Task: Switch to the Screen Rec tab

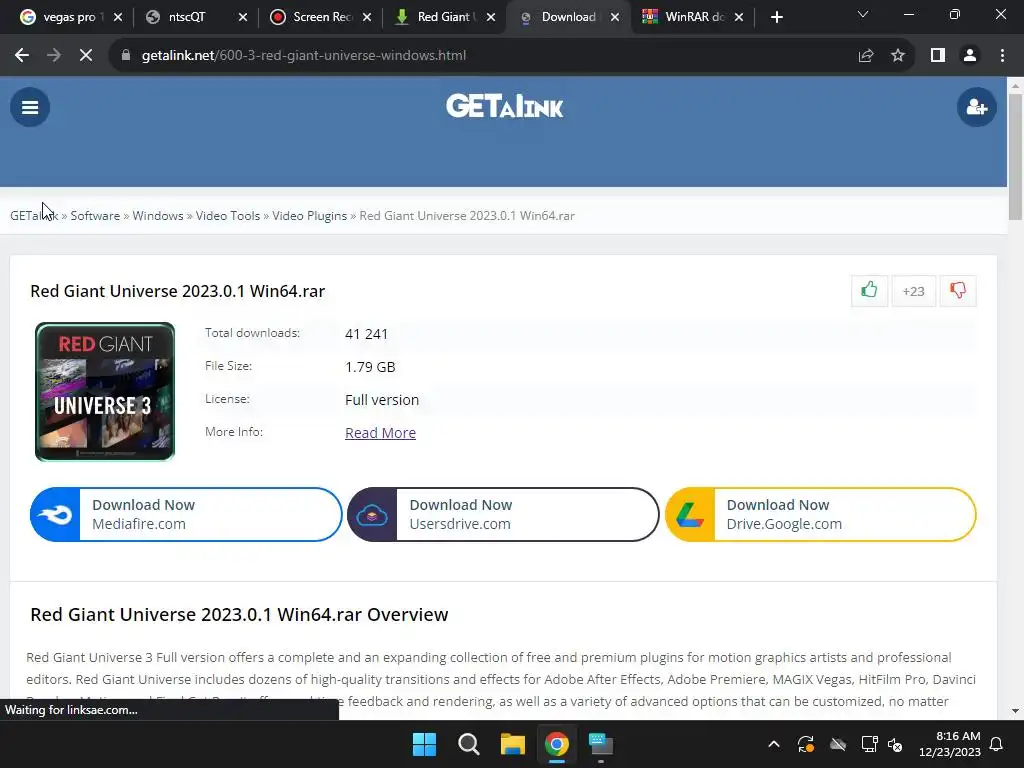Action: [x=323, y=17]
